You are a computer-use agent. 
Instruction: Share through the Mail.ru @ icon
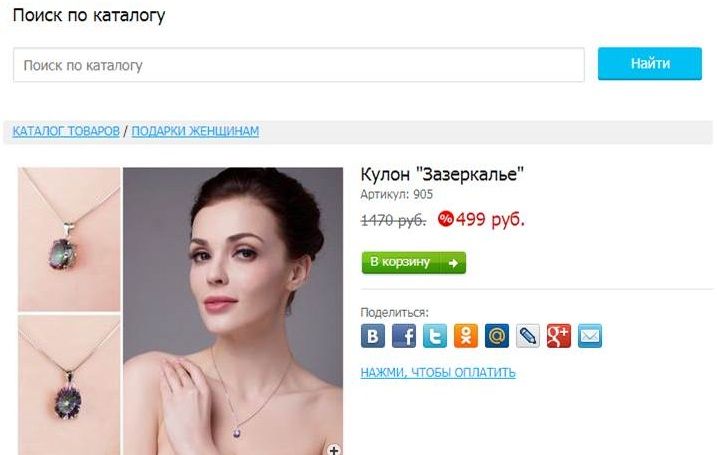tap(497, 336)
